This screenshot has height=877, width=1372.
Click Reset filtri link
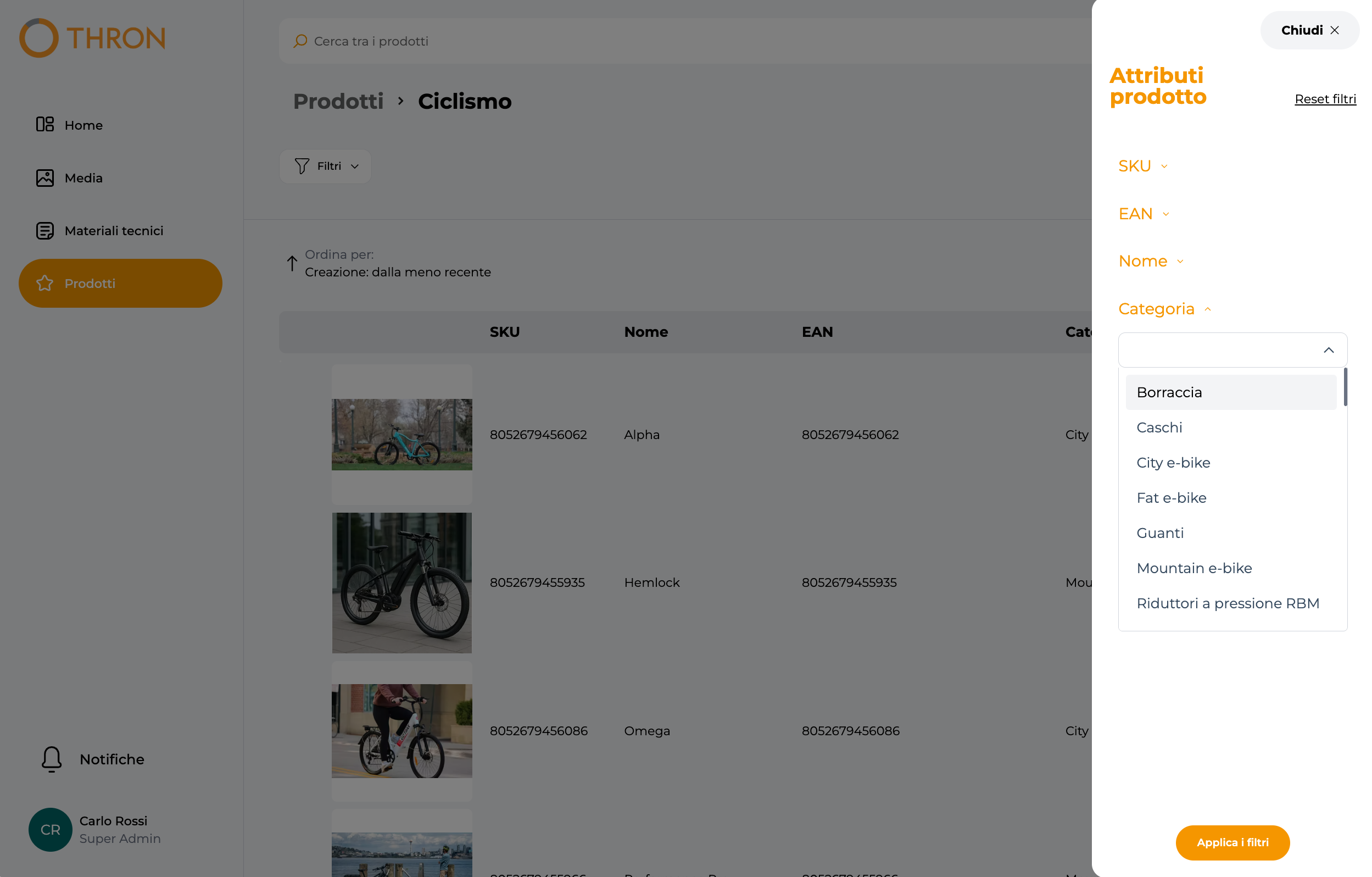tap(1325, 99)
